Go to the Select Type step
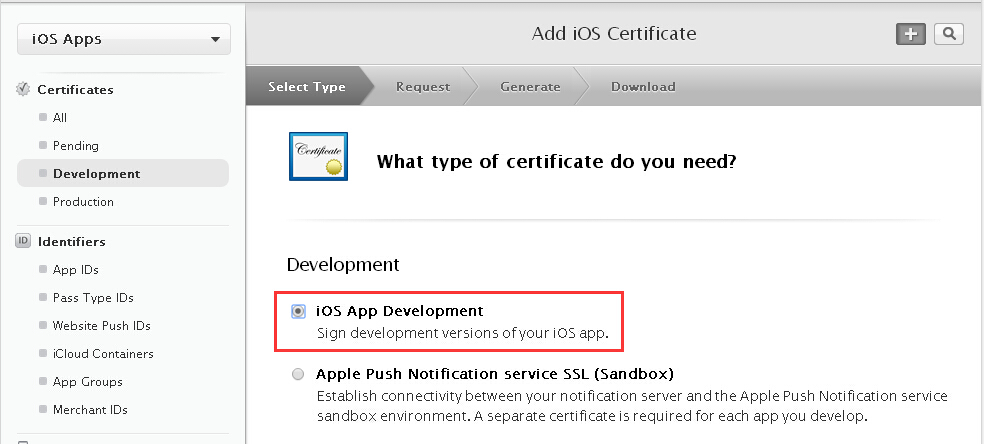984x444 pixels. [x=307, y=87]
